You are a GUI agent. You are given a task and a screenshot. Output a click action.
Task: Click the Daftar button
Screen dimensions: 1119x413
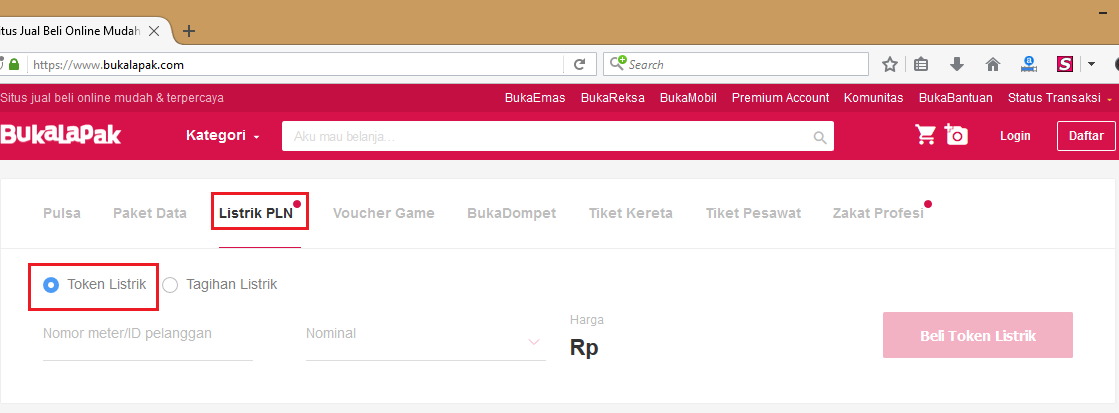coord(1086,136)
